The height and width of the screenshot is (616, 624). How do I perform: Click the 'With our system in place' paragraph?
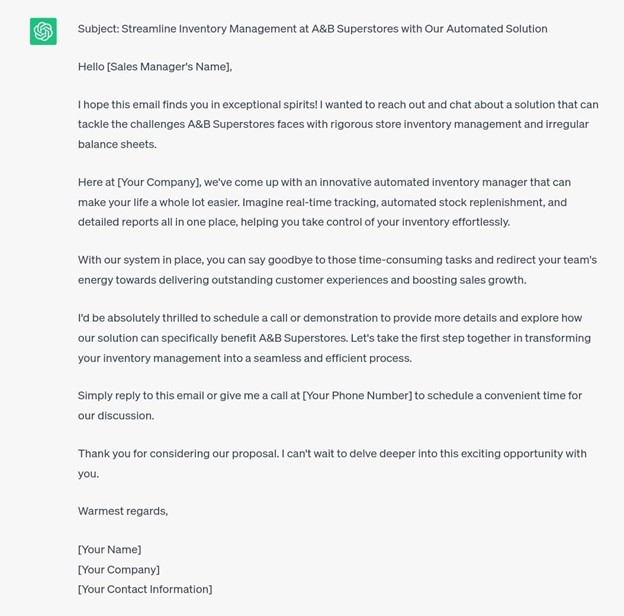click(337, 270)
